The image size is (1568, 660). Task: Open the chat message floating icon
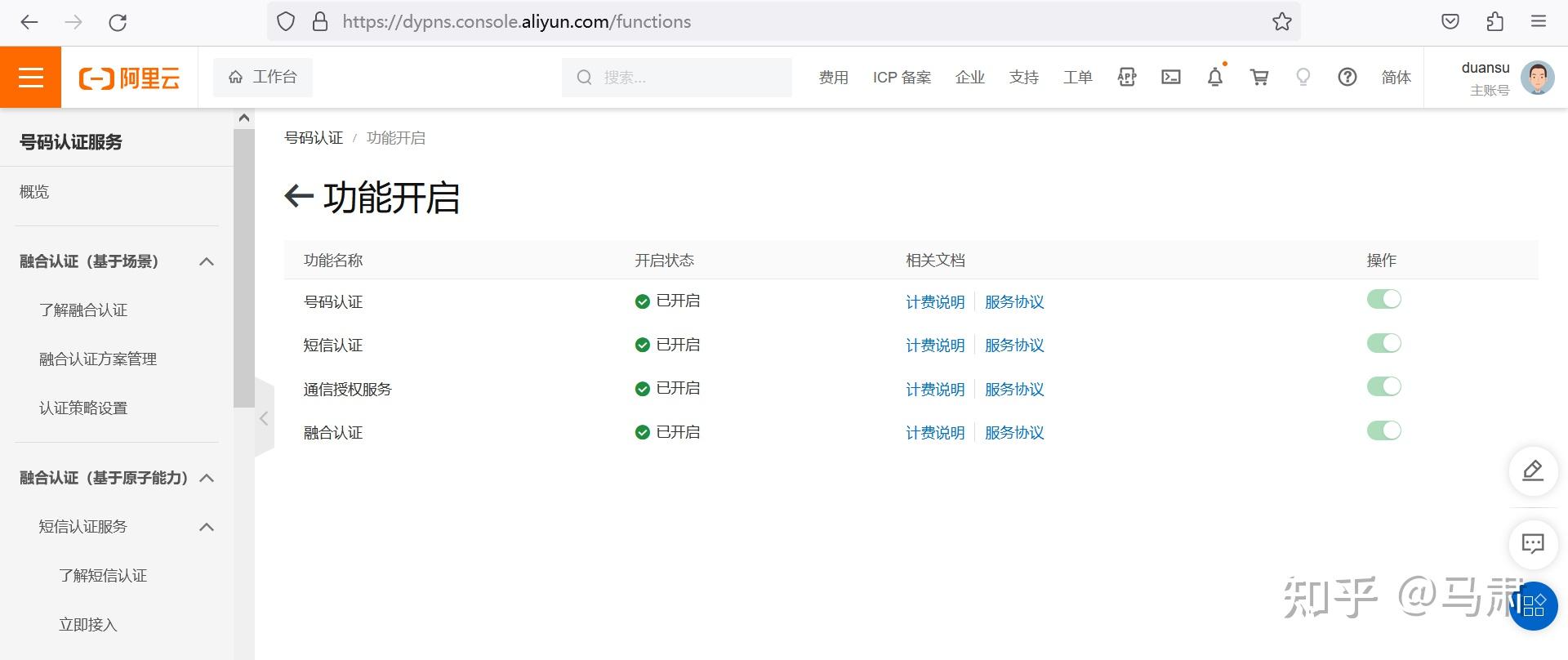pyautogui.click(x=1533, y=543)
